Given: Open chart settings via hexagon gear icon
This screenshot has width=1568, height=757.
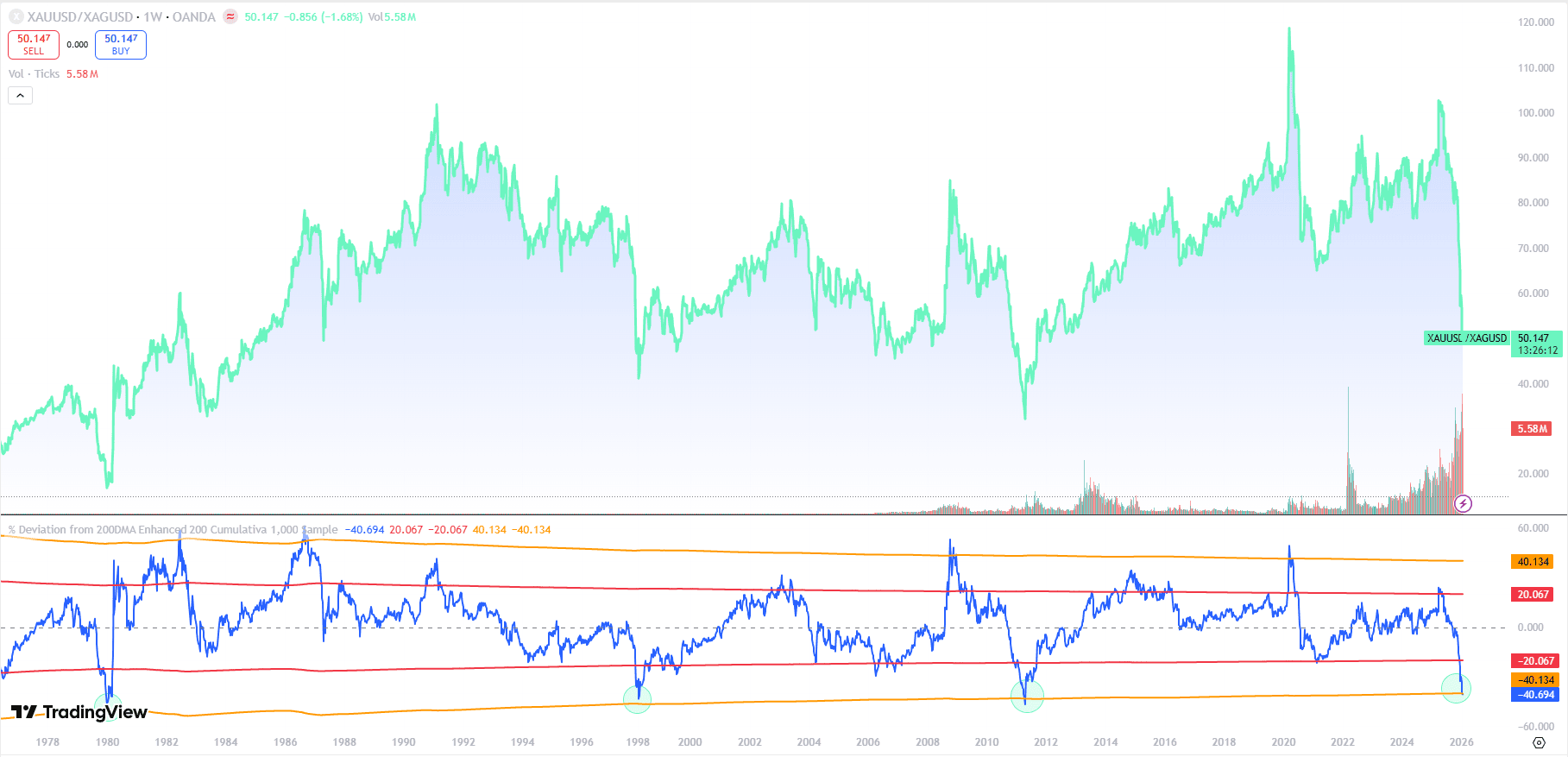Looking at the screenshot, I should click(x=1539, y=742).
